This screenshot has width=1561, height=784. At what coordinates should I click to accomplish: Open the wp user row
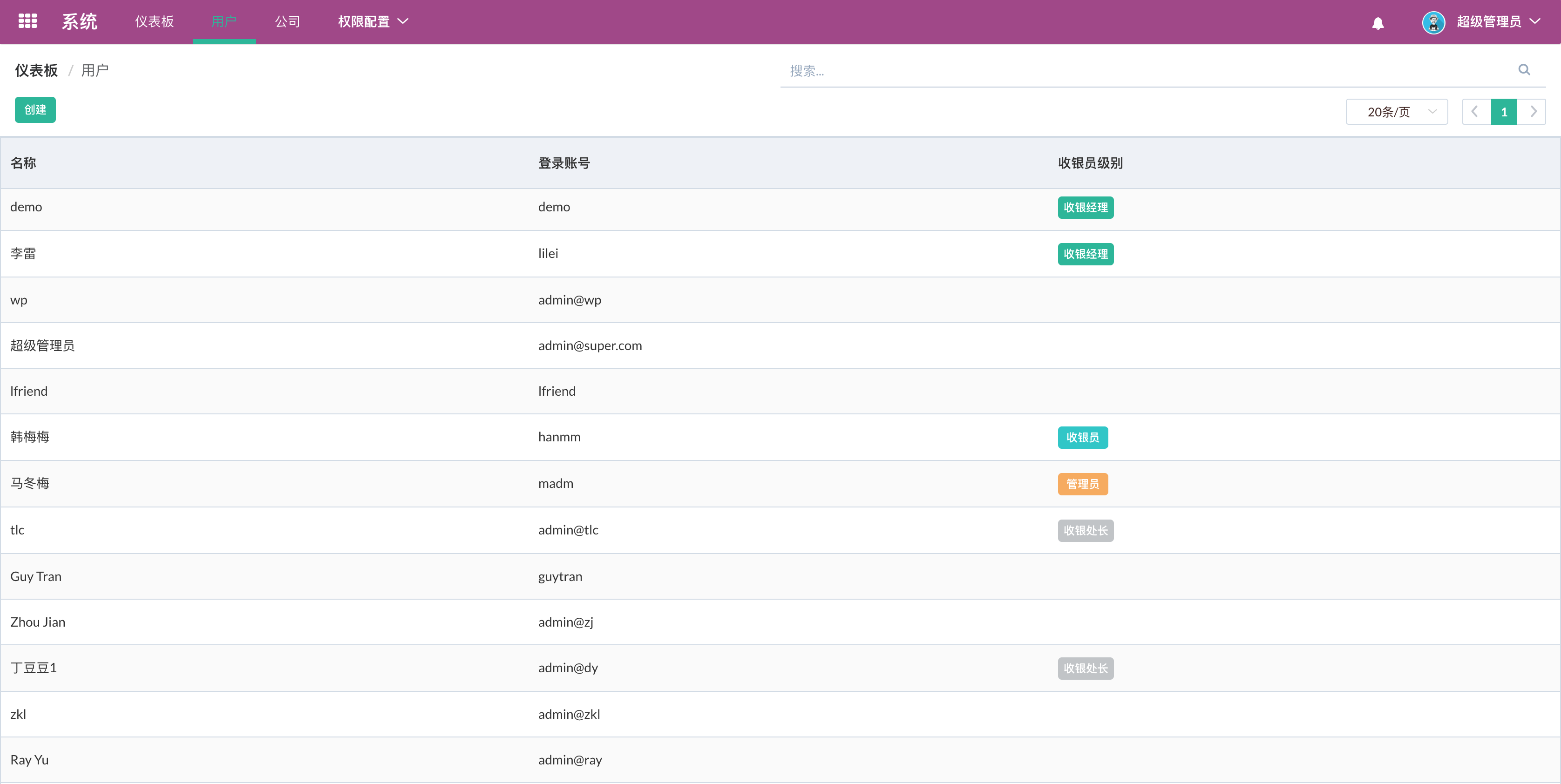coord(780,300)
